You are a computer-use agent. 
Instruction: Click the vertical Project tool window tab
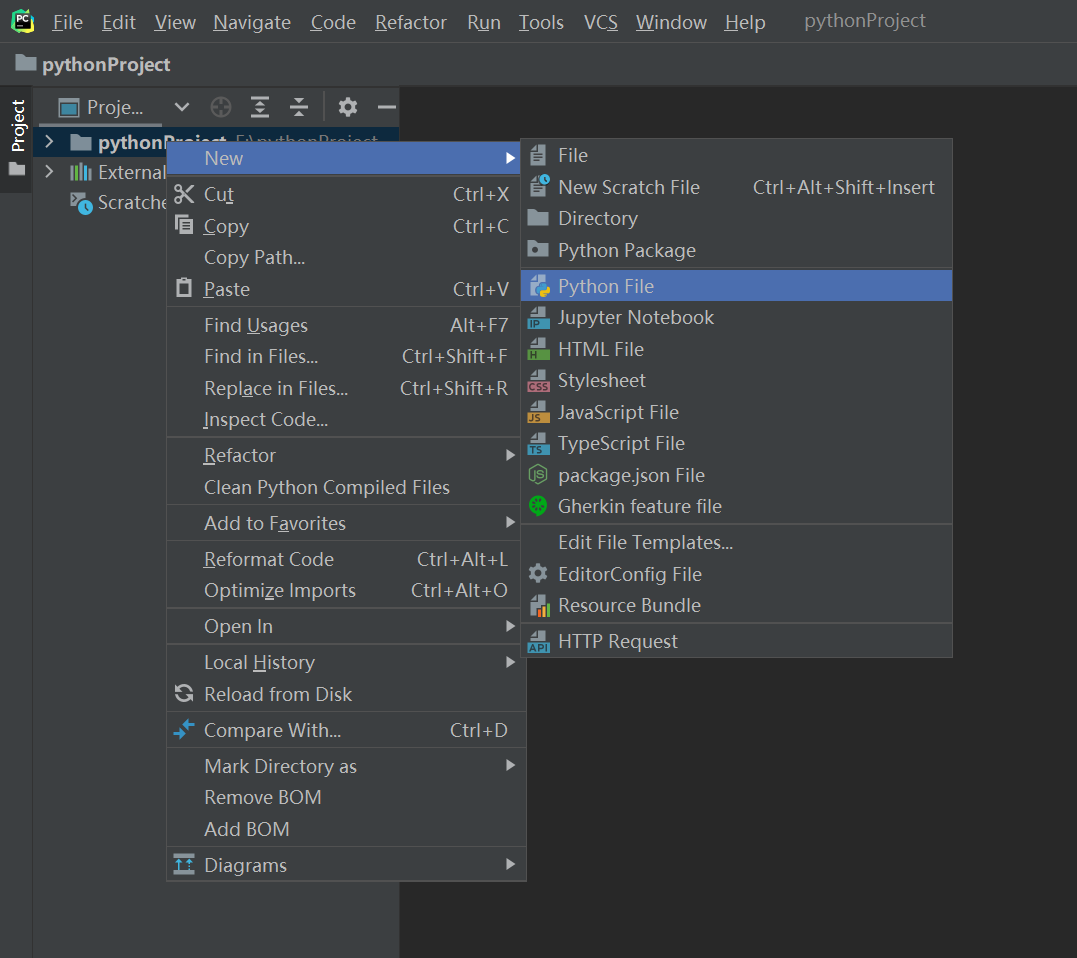coord(18,125)
